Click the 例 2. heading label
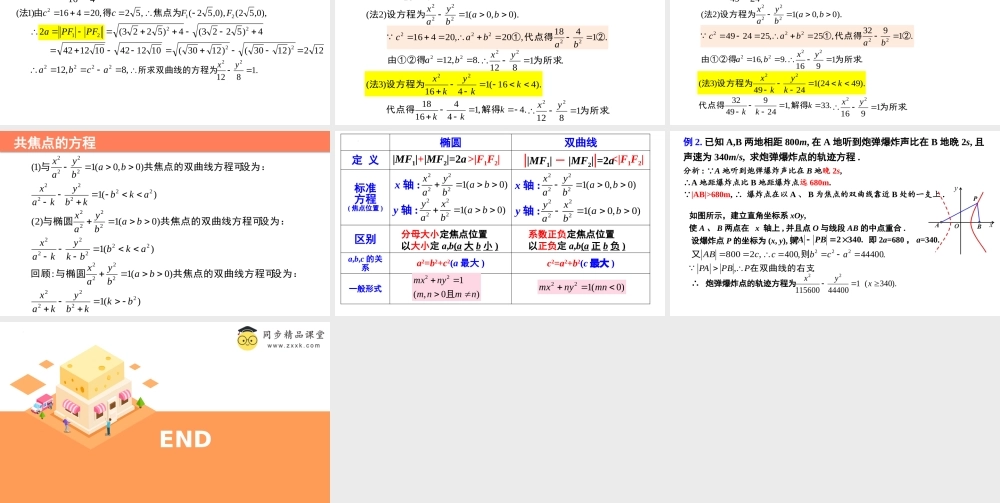The width and height of the screenshot is (1000, 503). point(693,143)
